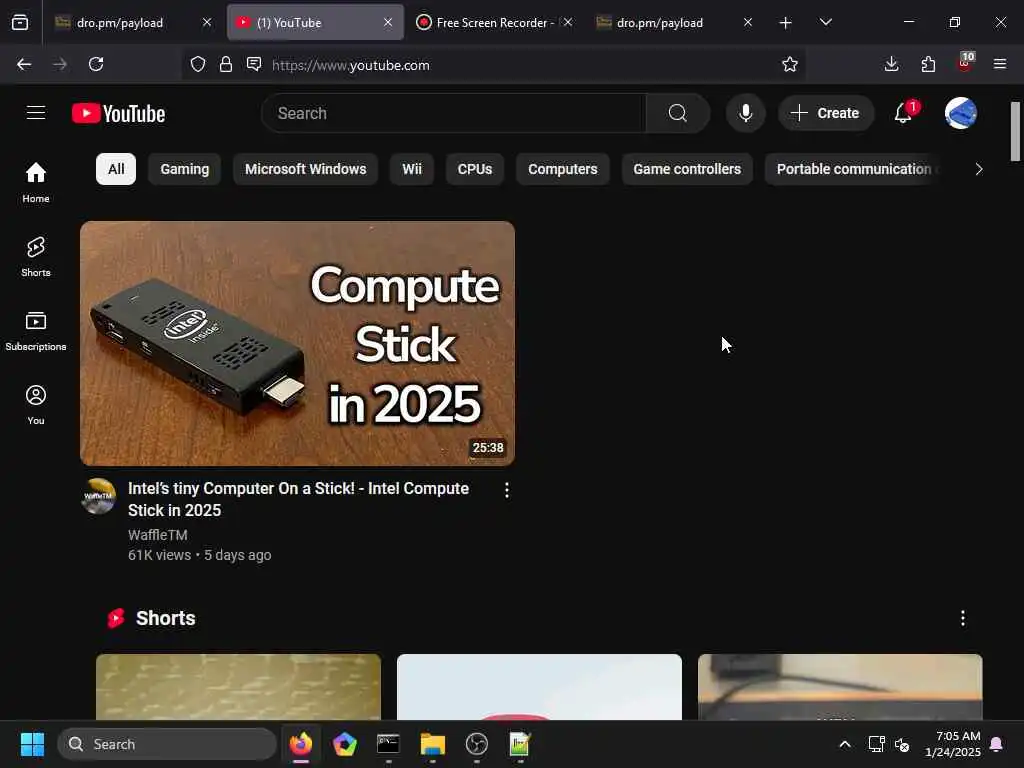Image resolution: width=1024 pixels, height=768 pixels.
Task: Open YouTube notifications bell
Action: 903,113
